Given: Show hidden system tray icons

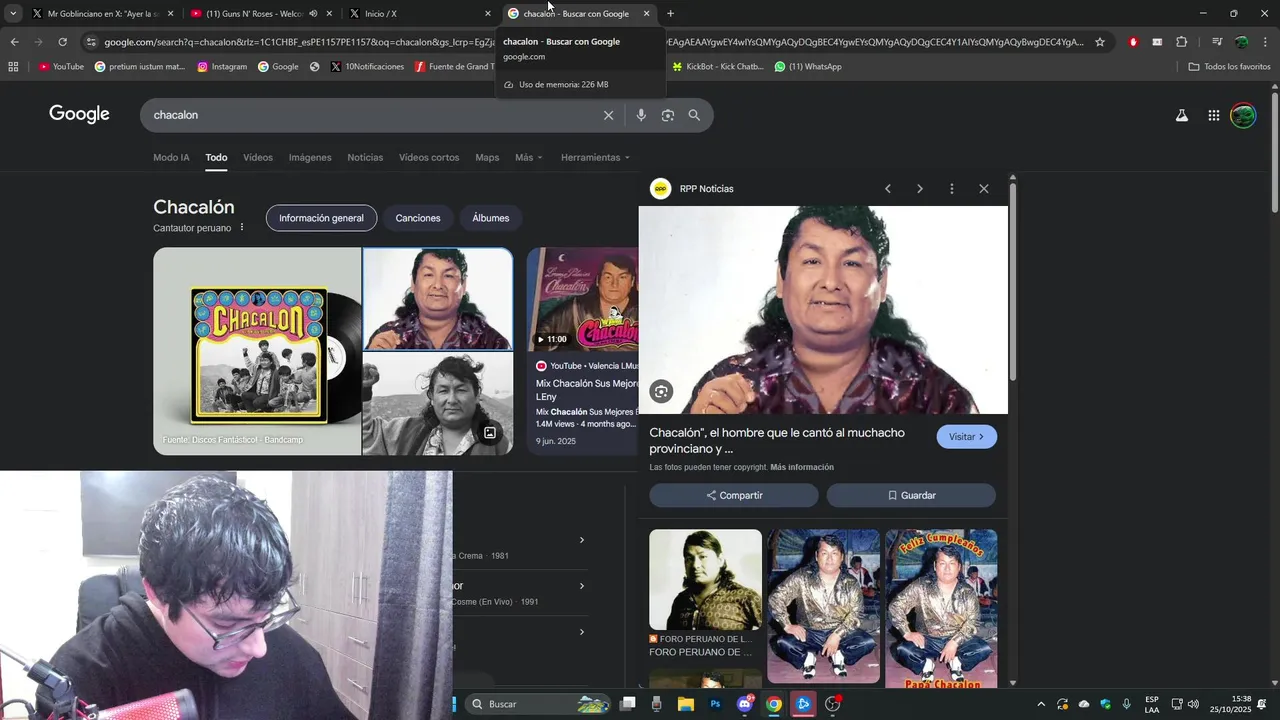Looking at the screenshot, I should 1041,704.
